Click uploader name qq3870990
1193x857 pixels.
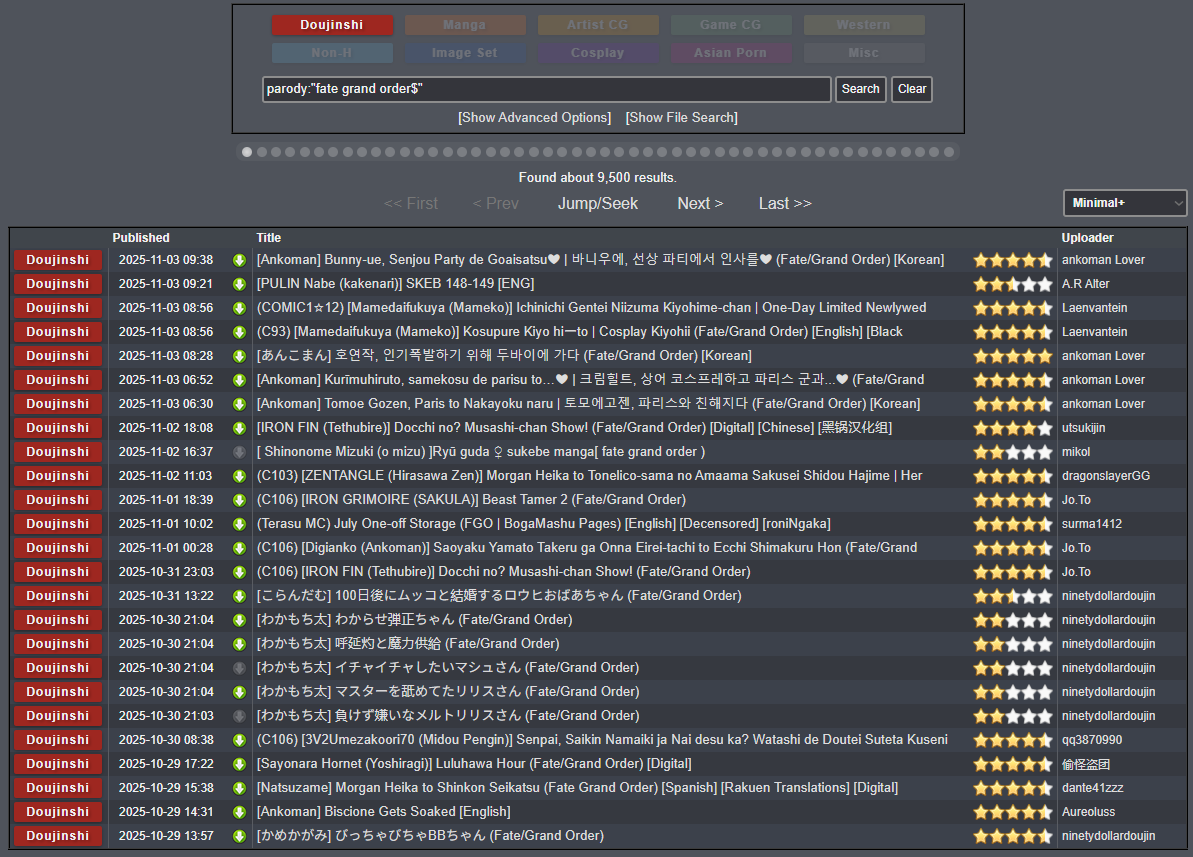tap(1092, 740)
